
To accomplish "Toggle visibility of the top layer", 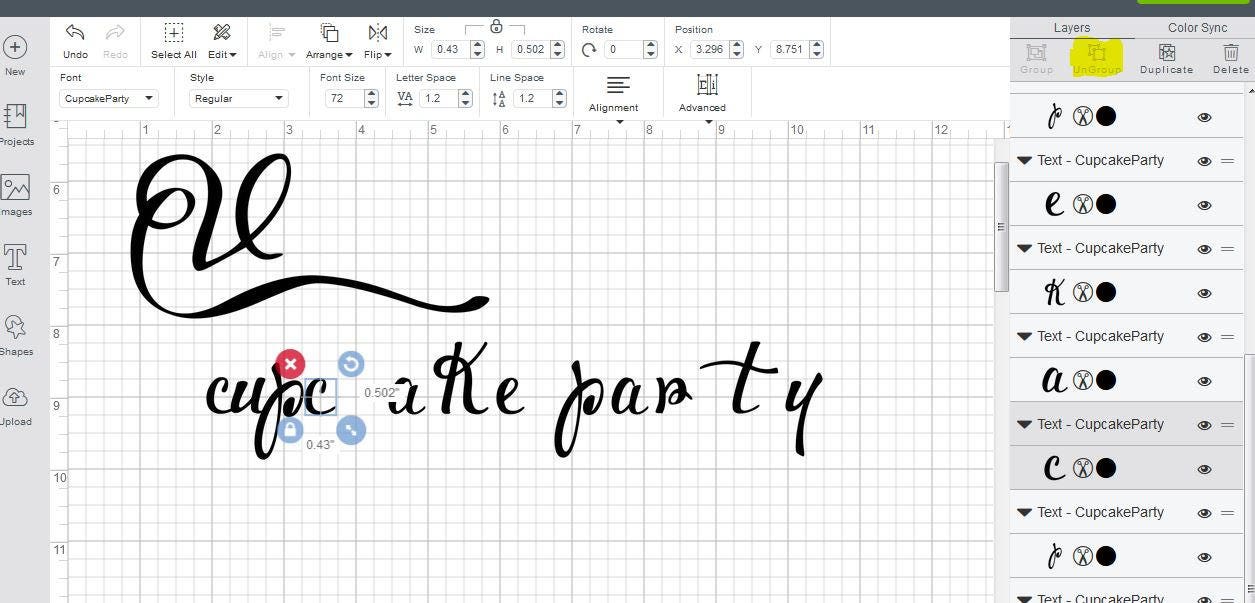I will [1204, 117].
